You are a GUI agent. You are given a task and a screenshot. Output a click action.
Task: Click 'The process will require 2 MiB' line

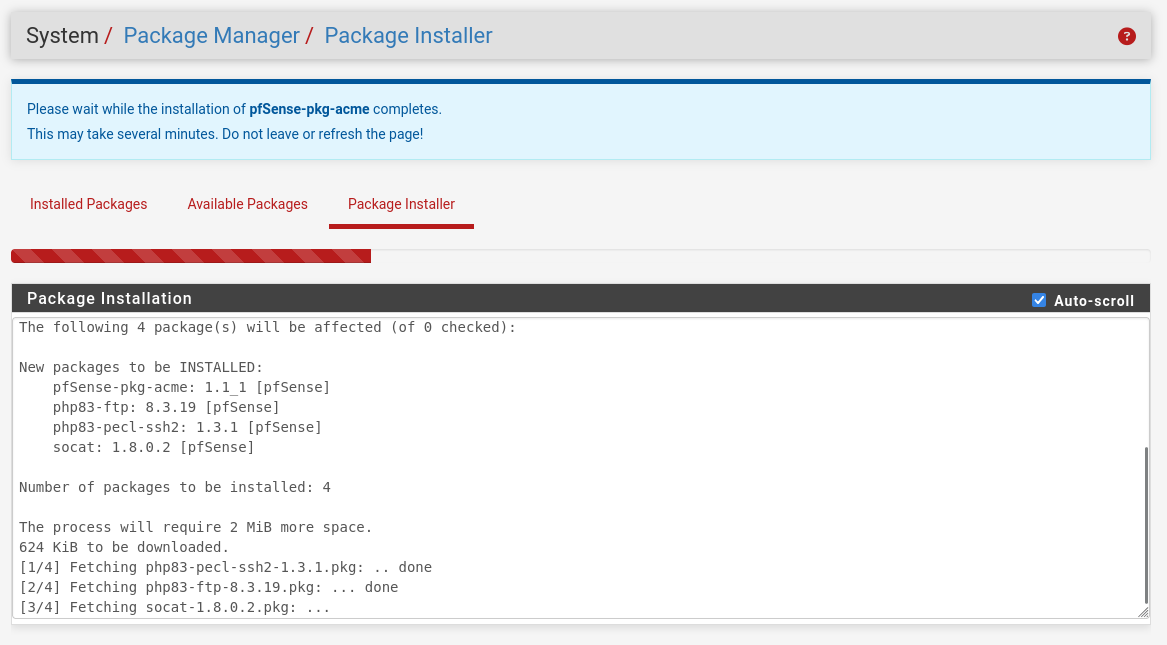pyautogui.click(x=196, y=527)
